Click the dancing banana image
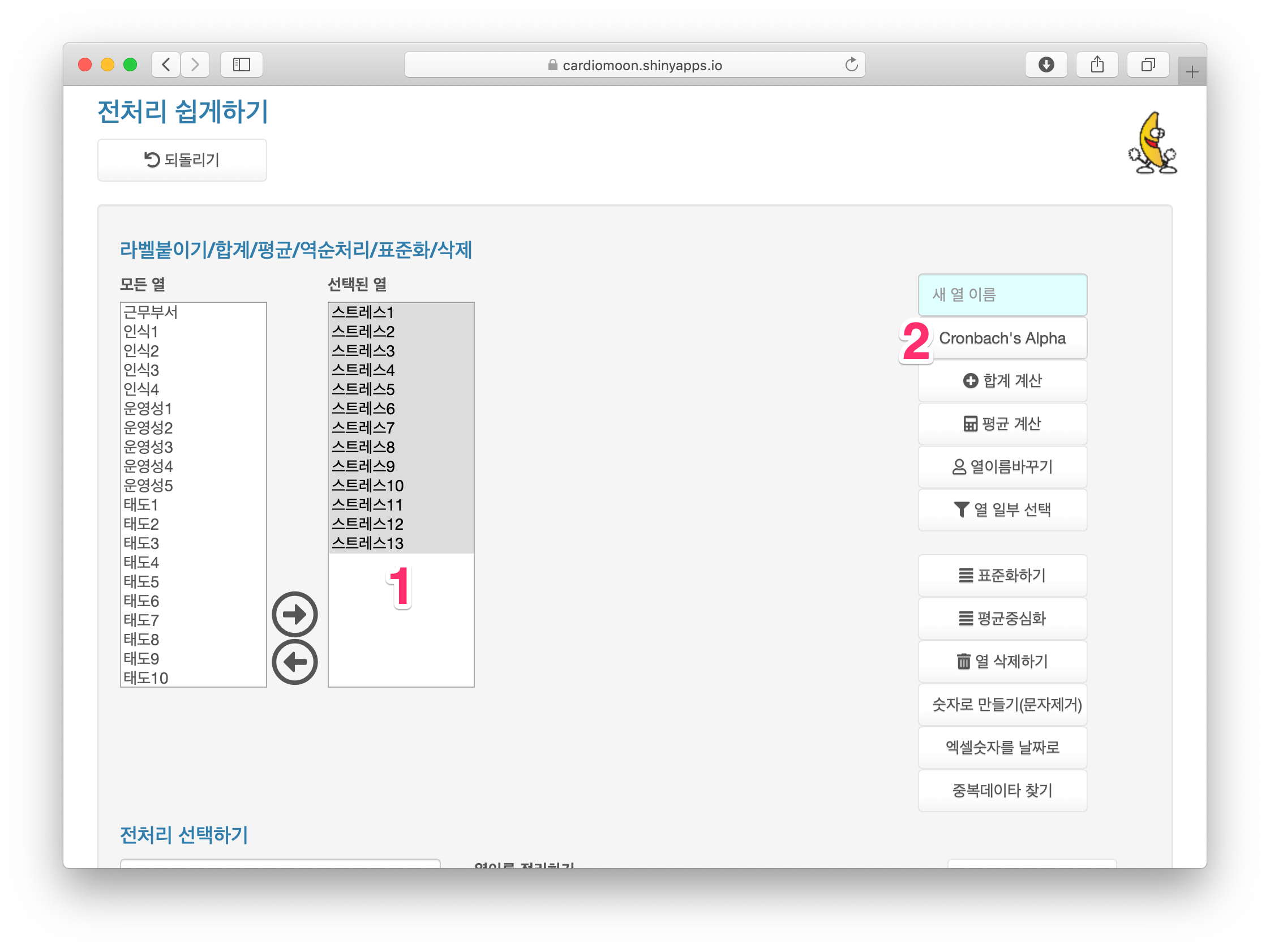The height and width of the screenshot is (952, 1270). pos(1152,144)
